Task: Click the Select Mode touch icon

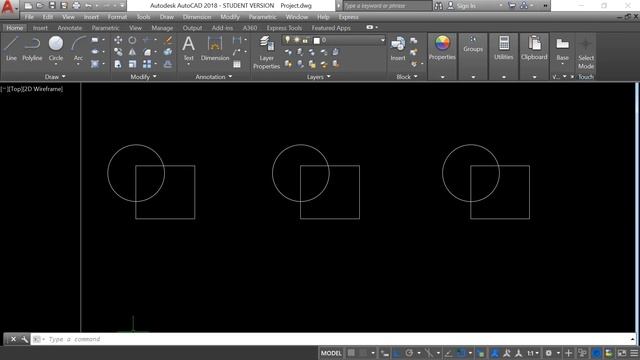Action: pyautogui.click(x=586, y=53)
